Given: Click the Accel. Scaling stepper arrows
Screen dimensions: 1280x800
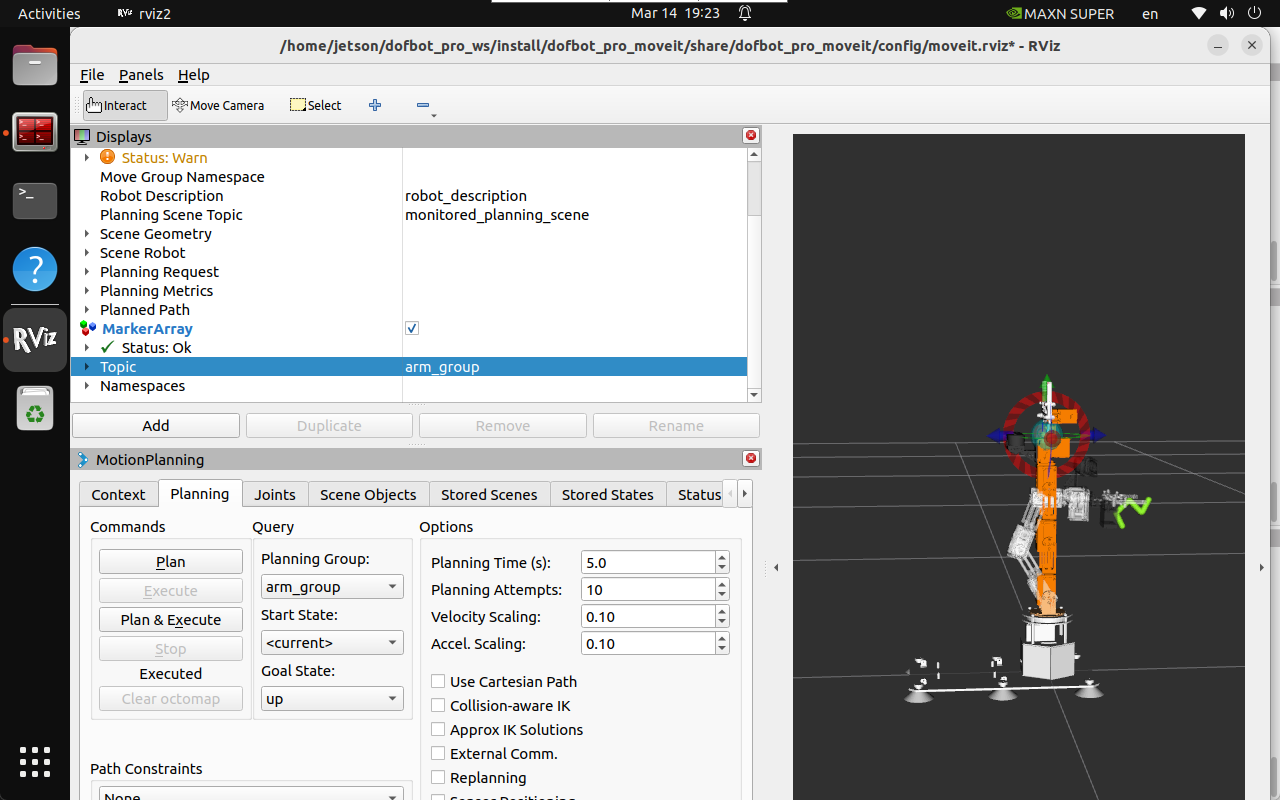Looking at the screenshot, I should (x=722, y=643).
